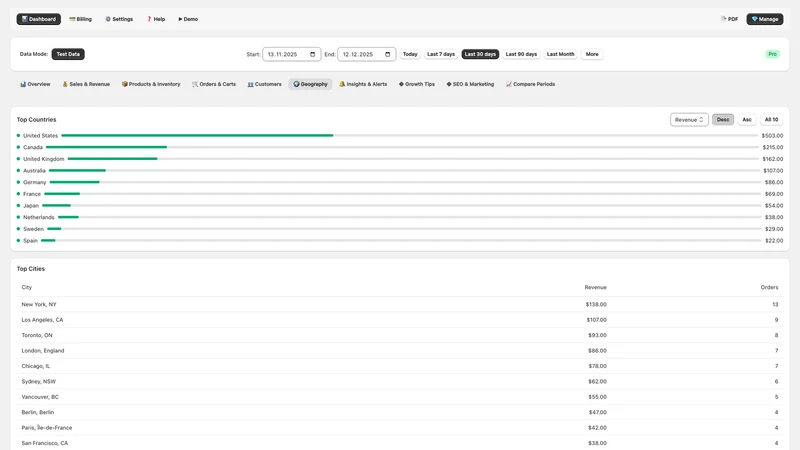Click the Netherlands country label

pyautogui.click(x=38, y=217)
